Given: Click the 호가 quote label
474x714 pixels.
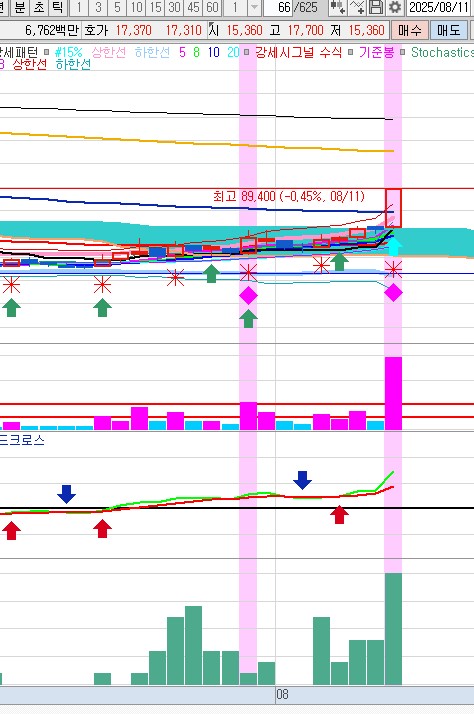Looking at the screenshot, I should click(96, 31).
